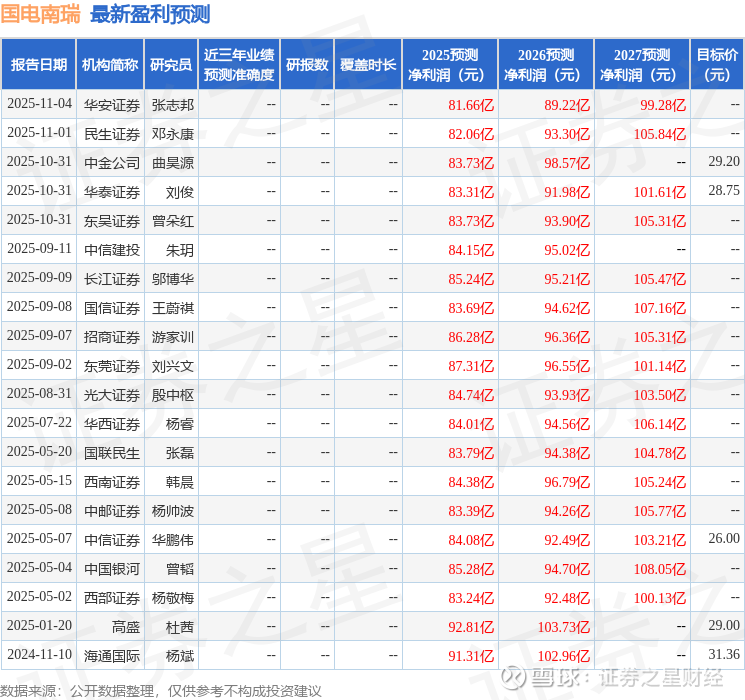Click the 覆盖时长 column header
Screen dimensions: 745x700
point(368,65)
